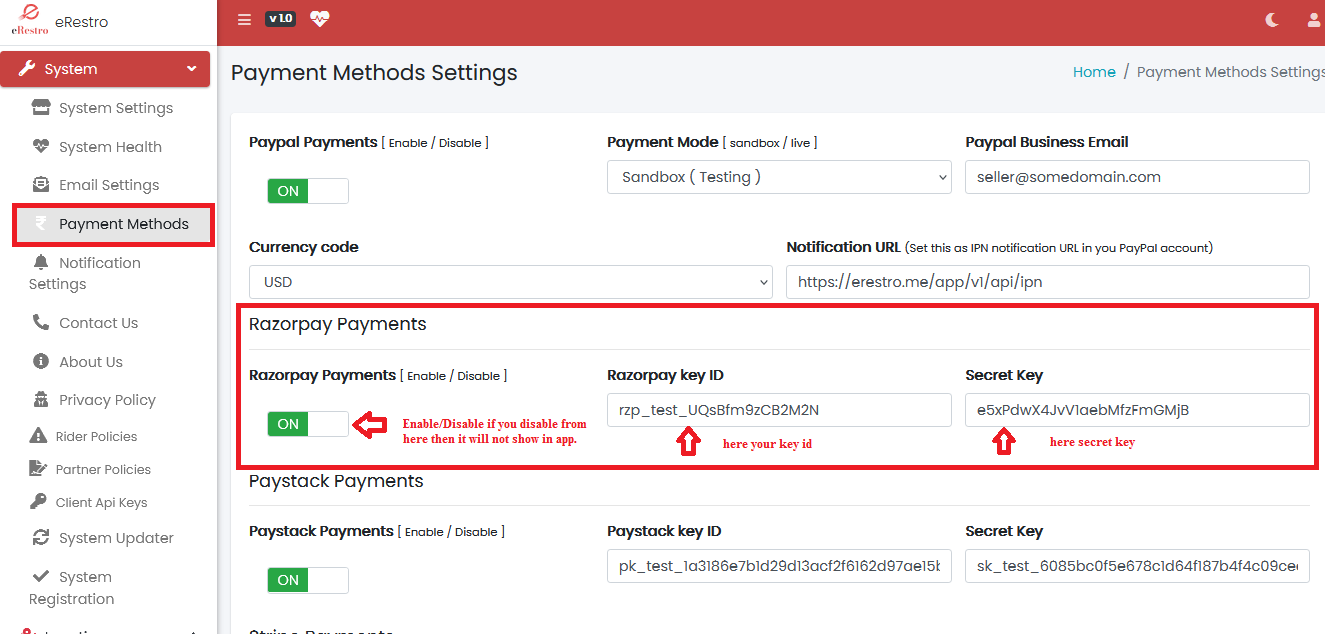Click the Paypal Business Email field
Screen dimensions: 1325x634
coord(1136,177)
